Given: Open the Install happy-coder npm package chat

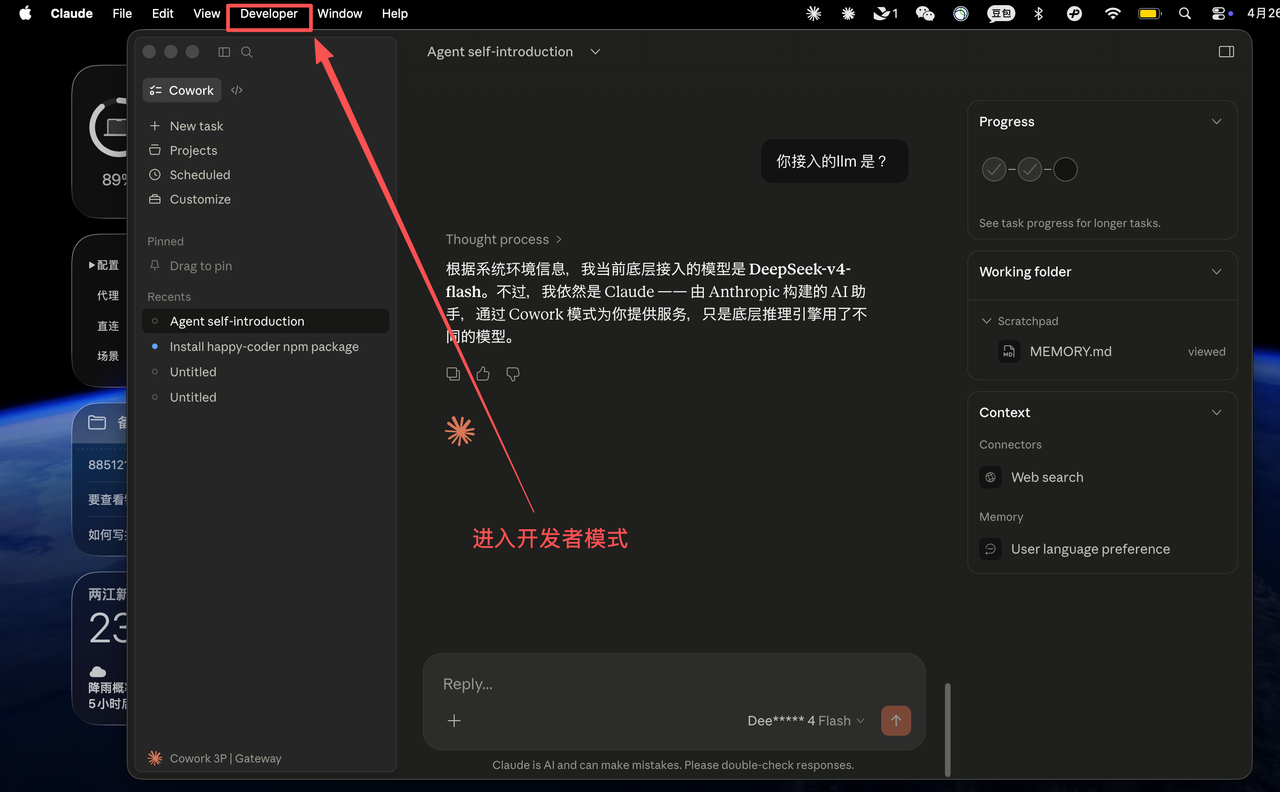Looking at the screenshot, I should pyautogui.click(x=265, y=347).
